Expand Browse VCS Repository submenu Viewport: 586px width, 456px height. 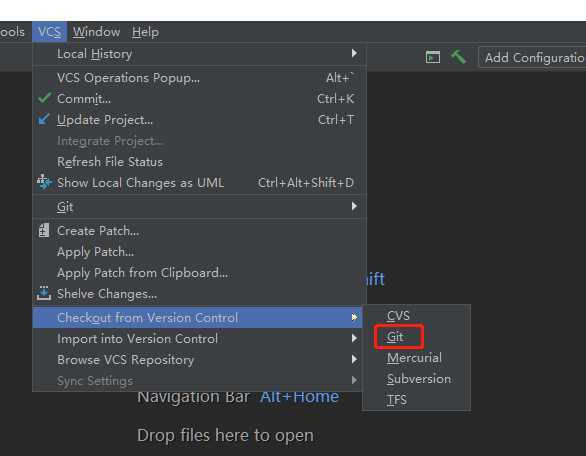coord(197,360)
